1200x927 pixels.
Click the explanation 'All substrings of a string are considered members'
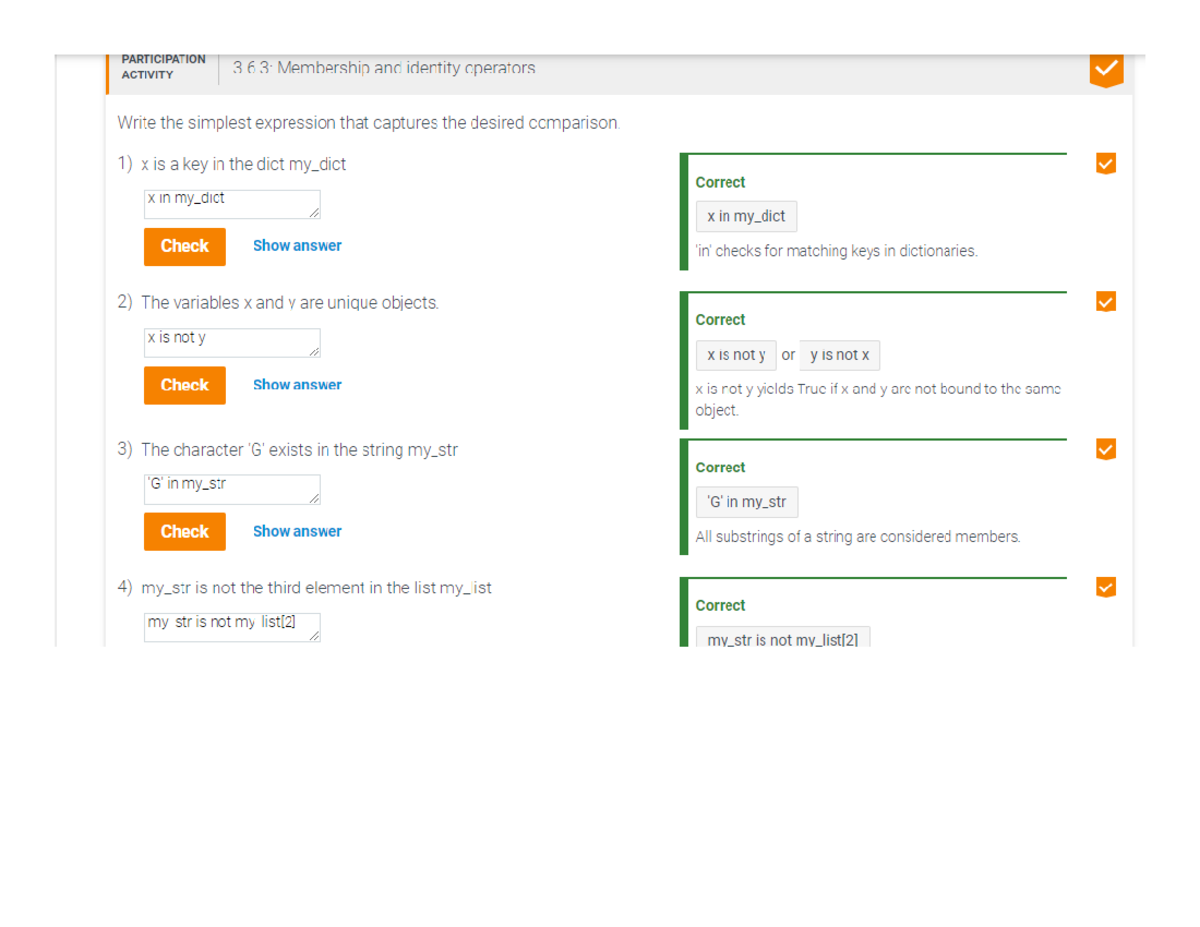[x=858, y=537]
